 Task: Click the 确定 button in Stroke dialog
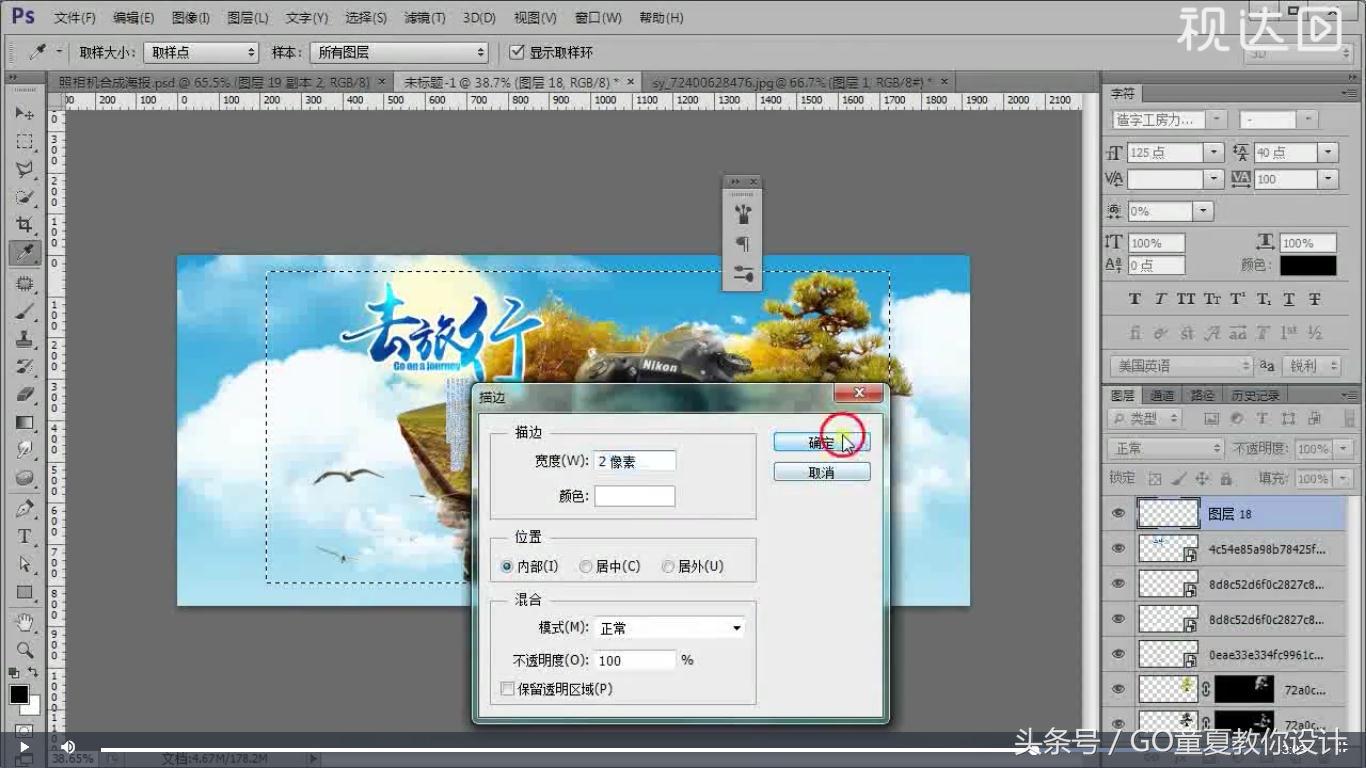click(821, 441)
